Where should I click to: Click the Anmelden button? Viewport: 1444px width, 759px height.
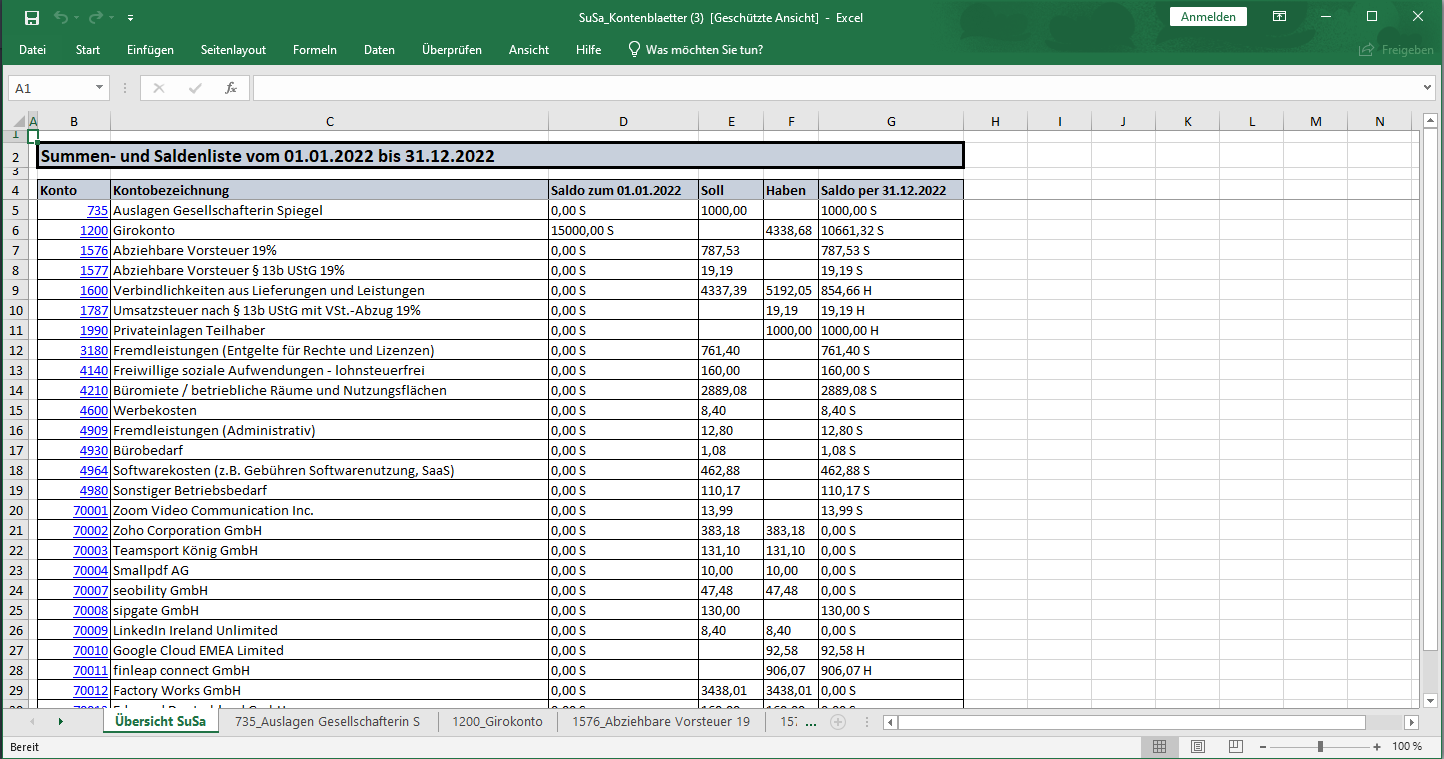coord(1208,17)
